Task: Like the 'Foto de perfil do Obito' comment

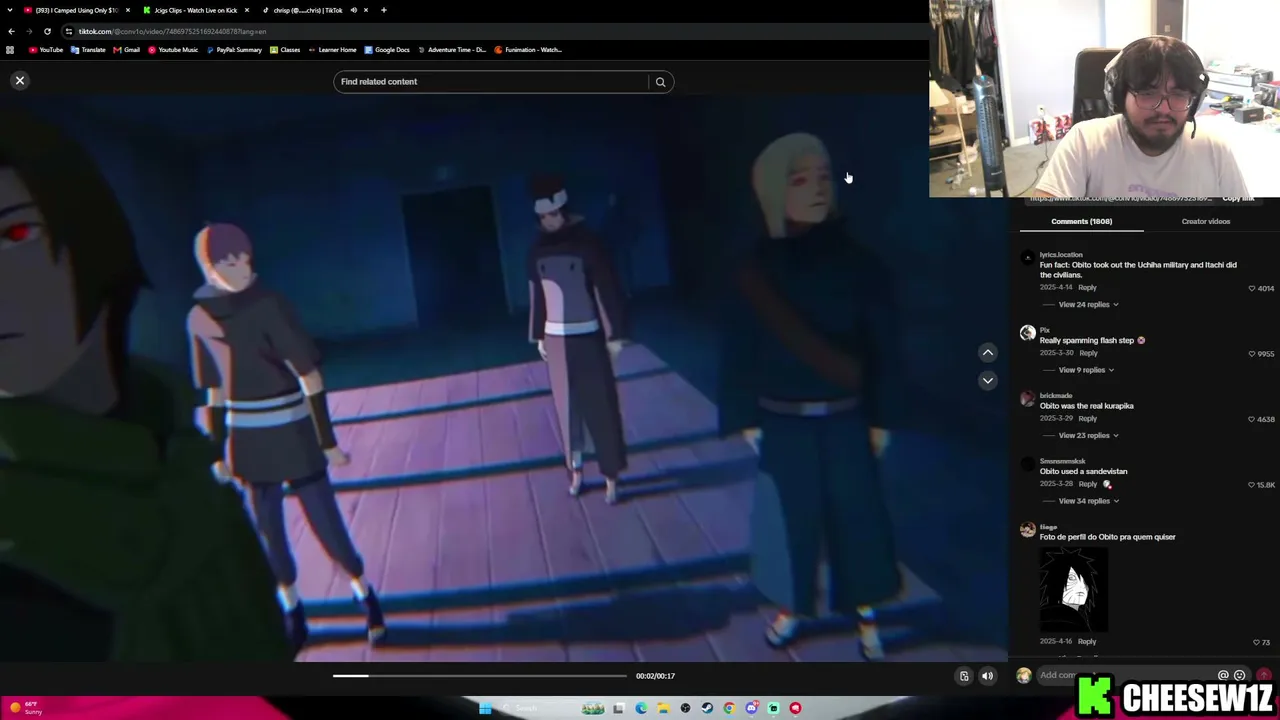Action: tap(1256, 642)
